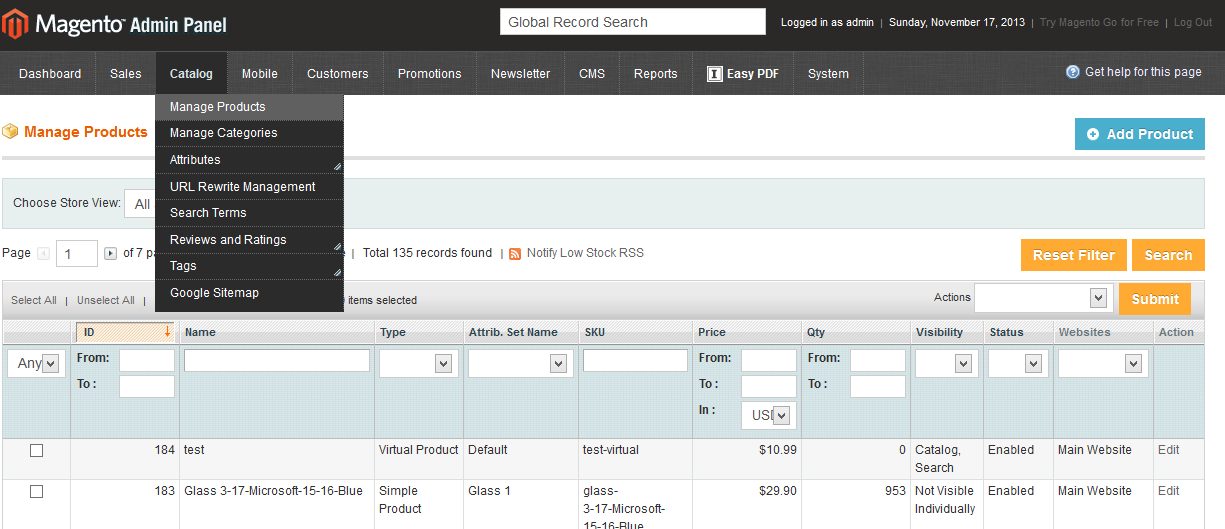
Task: Open the price currency USD dropdown
Action: tap(768, 415)
